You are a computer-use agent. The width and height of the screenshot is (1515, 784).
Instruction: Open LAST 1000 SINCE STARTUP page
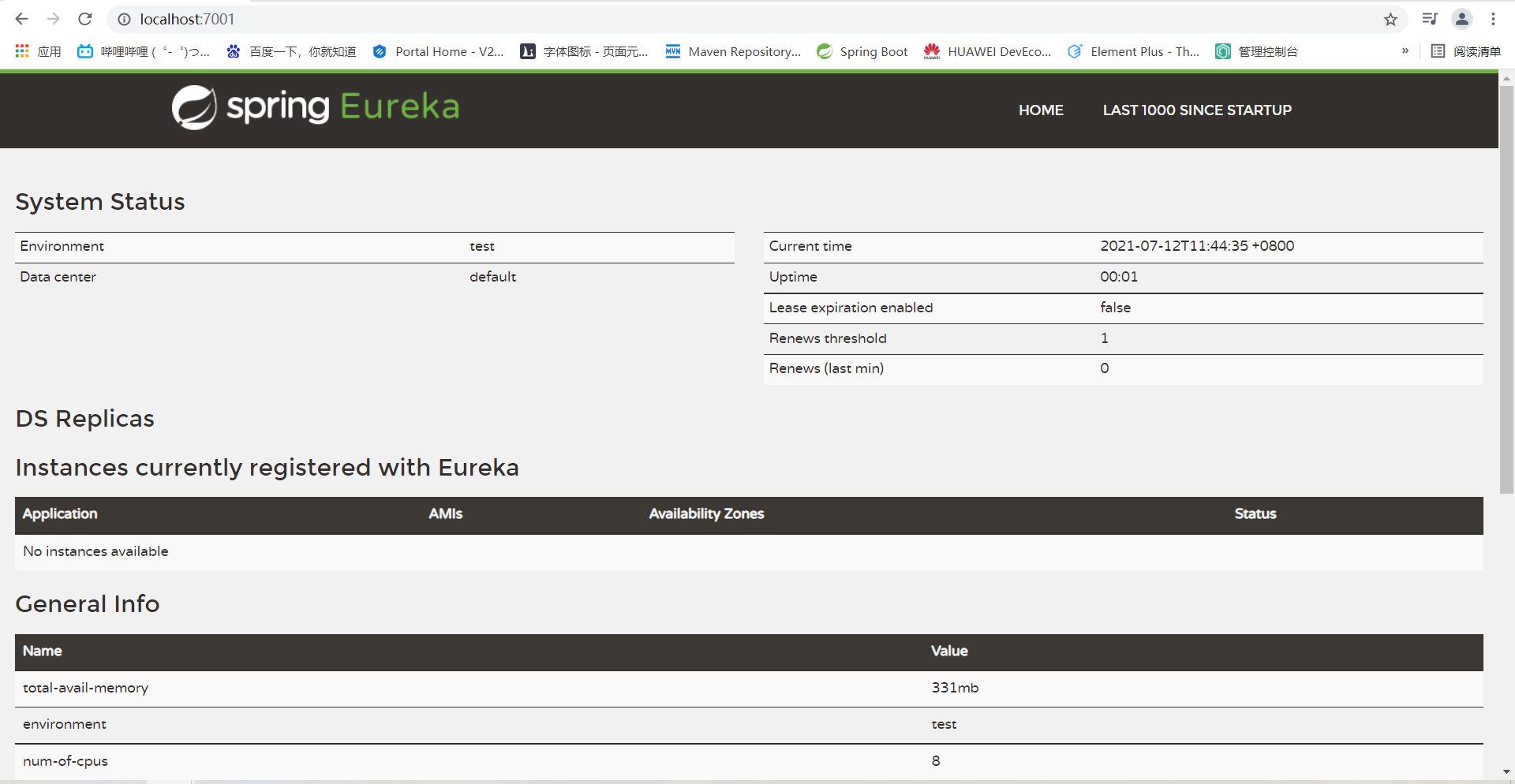pos(1197,110)
